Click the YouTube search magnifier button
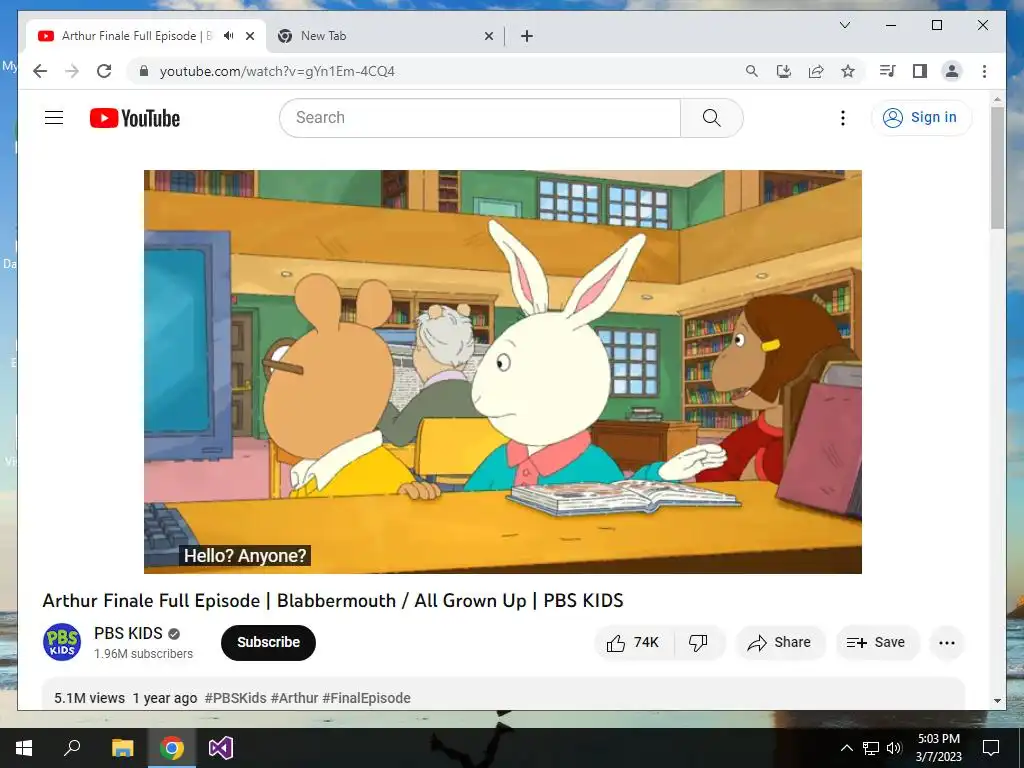The width and height of the screenshot is (1024, 768). click(712, 118)
